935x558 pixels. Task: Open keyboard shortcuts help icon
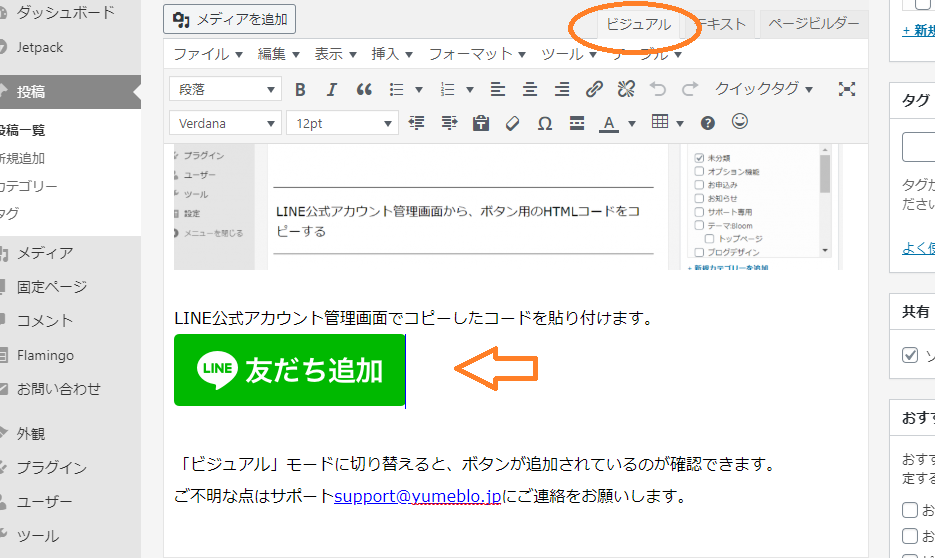point(707,123)
